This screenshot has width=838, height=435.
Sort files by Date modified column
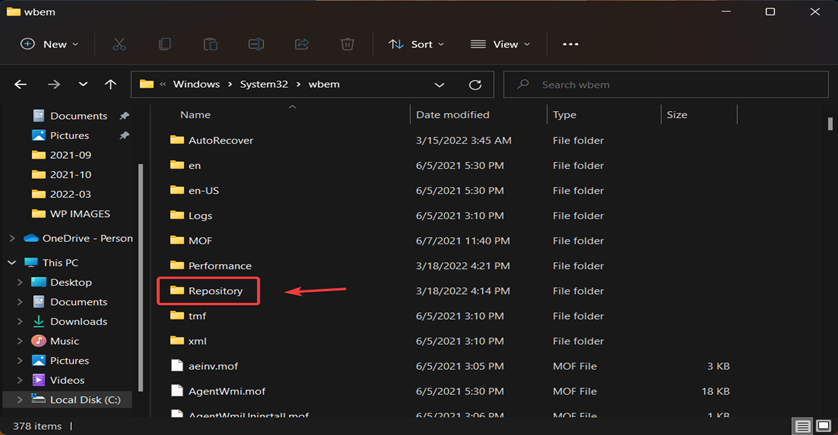click(x=452, y=115)
